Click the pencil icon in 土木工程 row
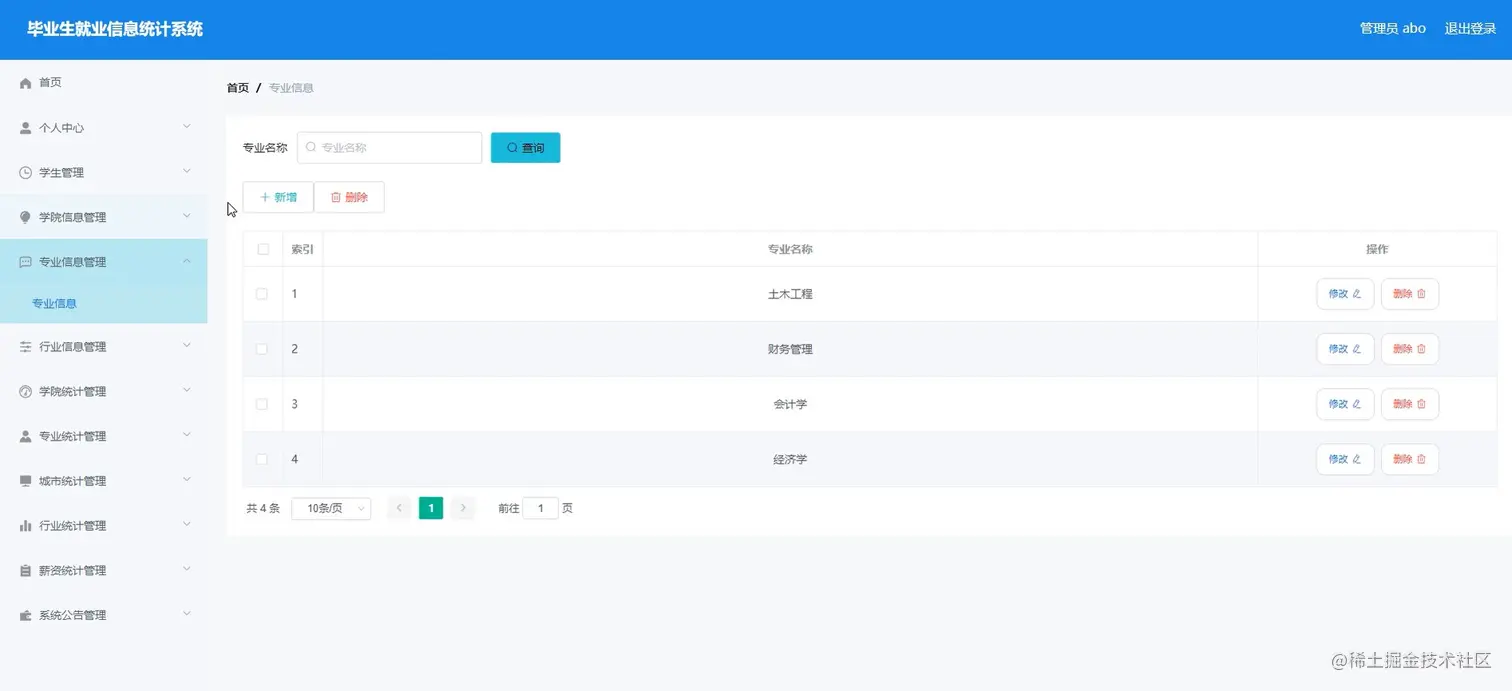Screen dimensions: 1512x691 [x=1357, y=294]
